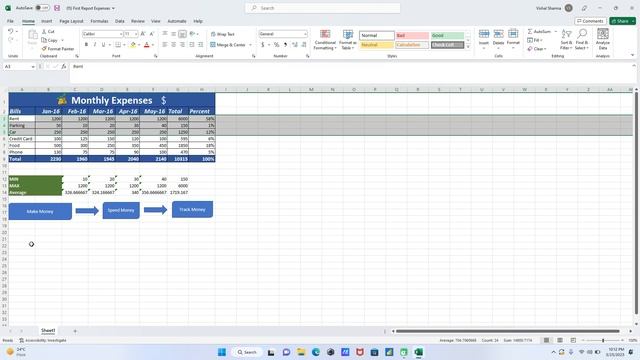Expand the cell styles gallery
Image resolution: width=640 pixels, height=360 pixels.
click(x=468, y=47)
